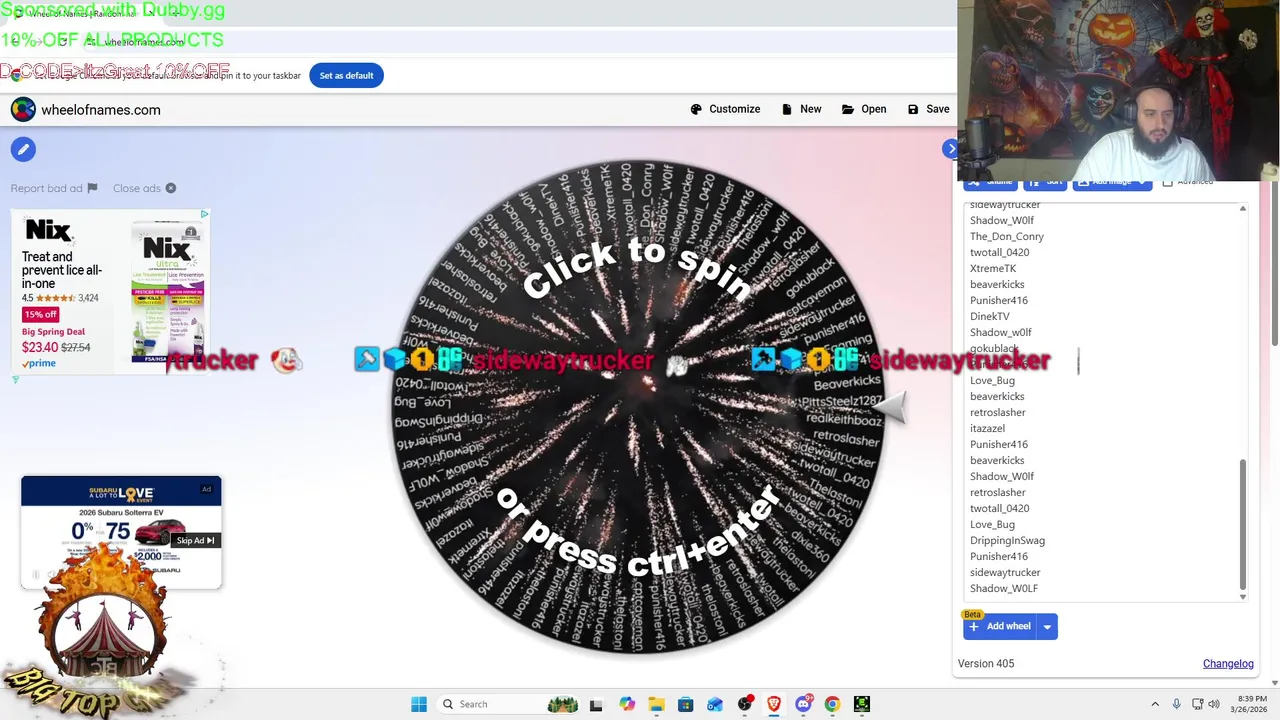Screen dimensions: 1280x720
Task: Click the plus icon on Add wheel button
Action: [974, 626]
